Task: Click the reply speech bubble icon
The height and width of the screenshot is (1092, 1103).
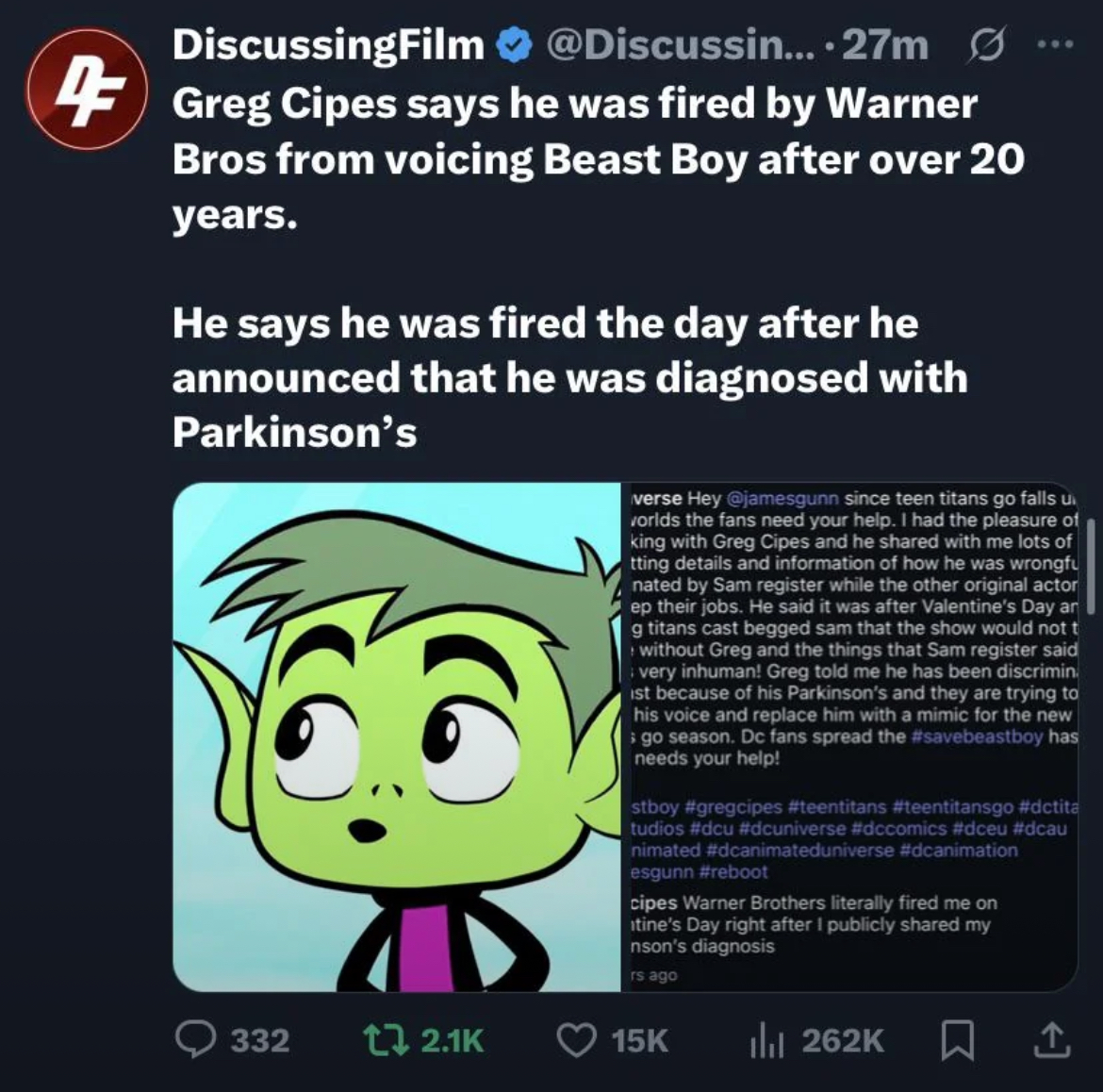Action: pyautogui.click(x=195, y=1039)
